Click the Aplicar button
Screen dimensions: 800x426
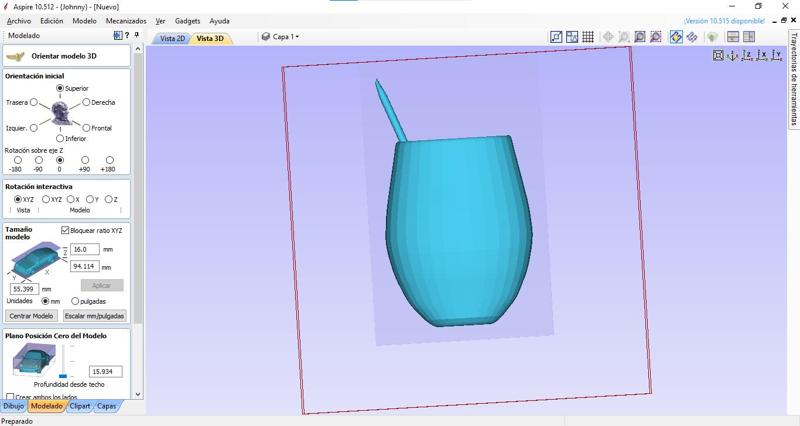pyautogui.click(x=102, y=285)
